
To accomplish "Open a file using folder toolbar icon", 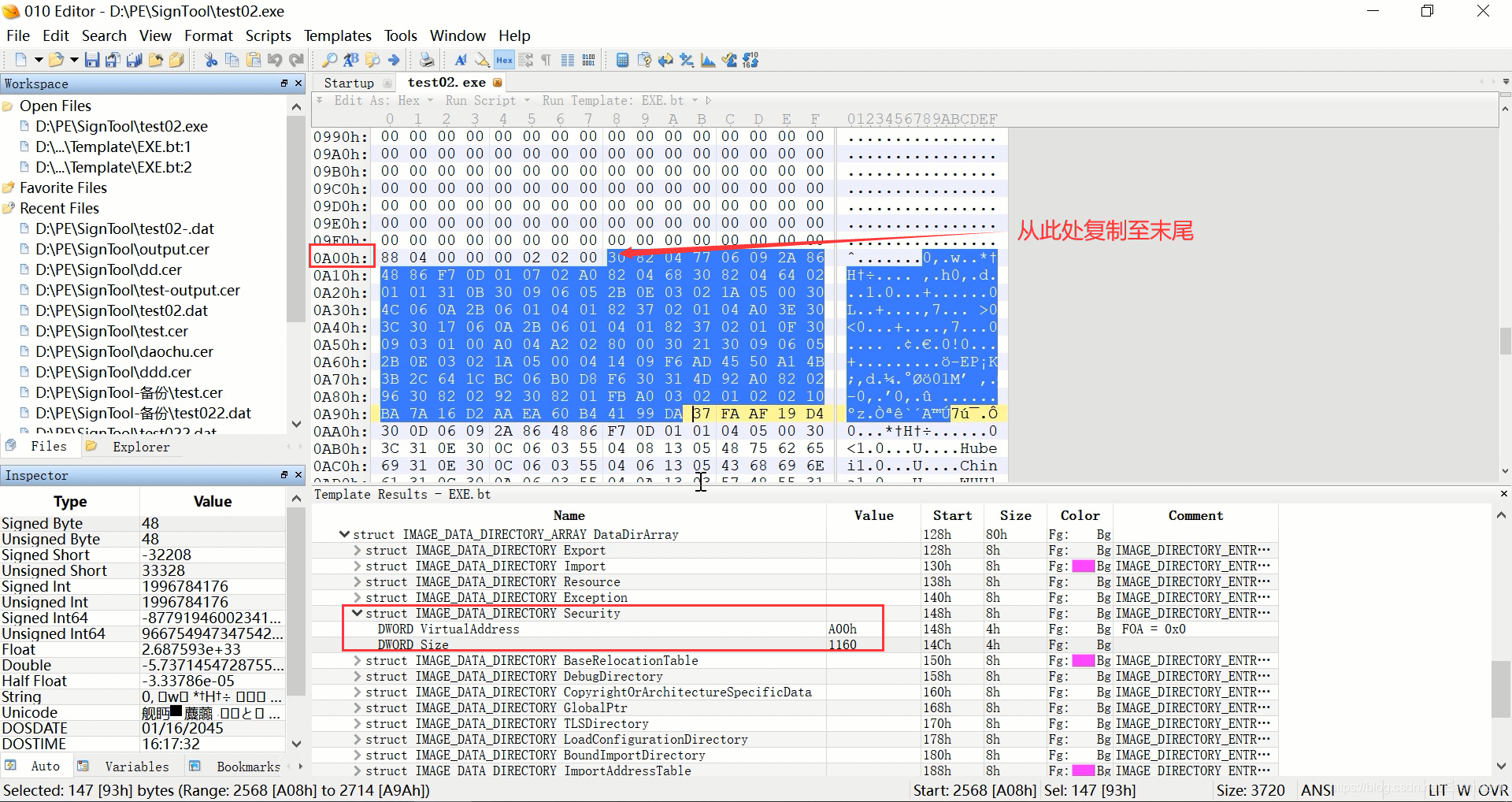I will [x=56, y=60].
